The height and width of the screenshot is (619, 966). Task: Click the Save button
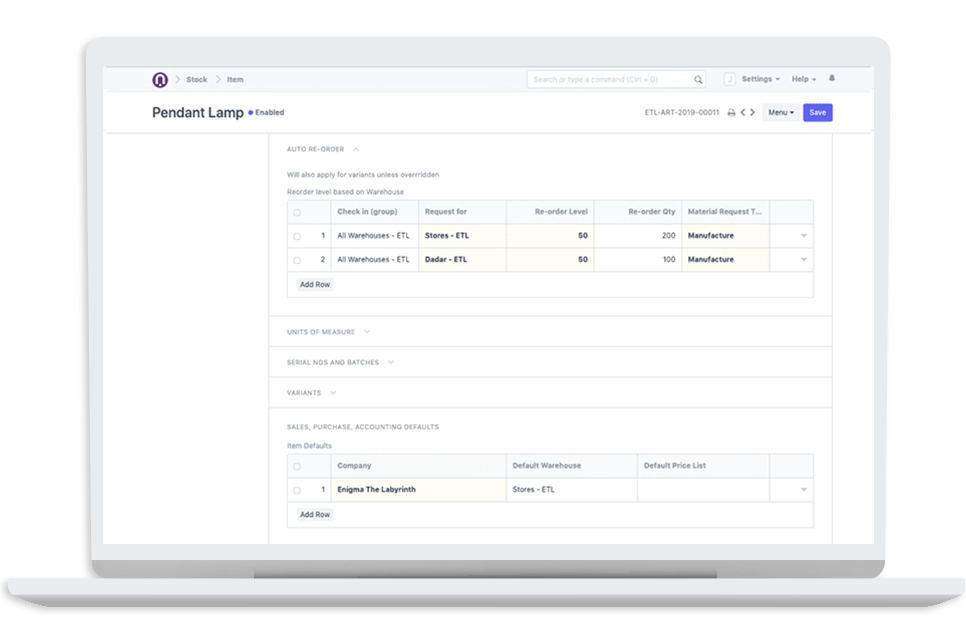pos(817,113)
